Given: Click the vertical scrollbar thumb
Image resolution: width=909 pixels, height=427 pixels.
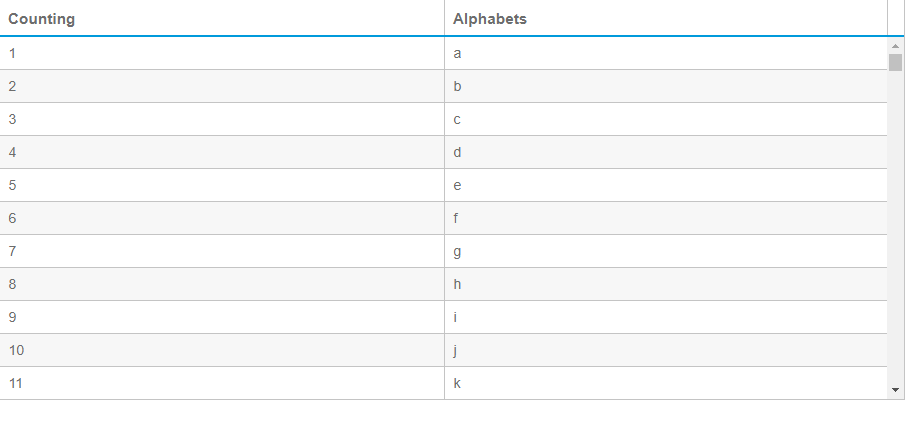Looking at the screenshot, I should click(895, 63).
